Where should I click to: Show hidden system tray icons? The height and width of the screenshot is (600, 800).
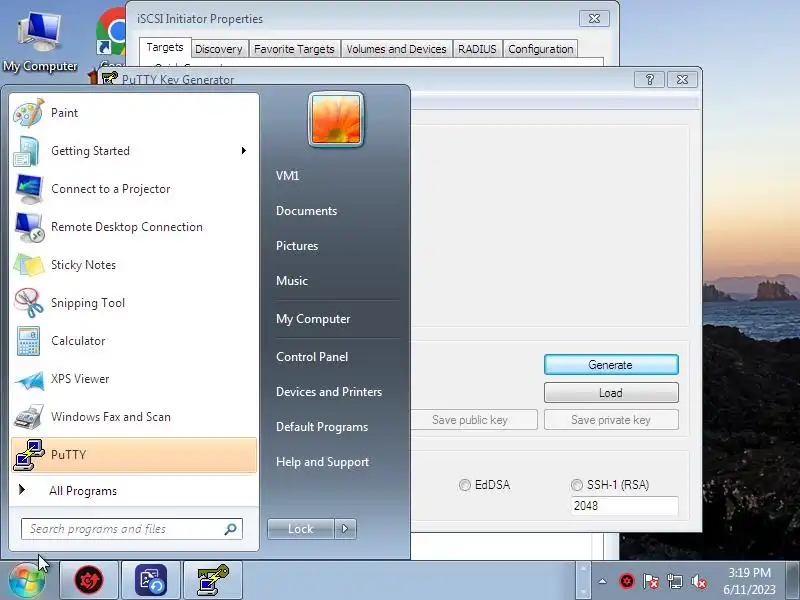tap(603, 581)
